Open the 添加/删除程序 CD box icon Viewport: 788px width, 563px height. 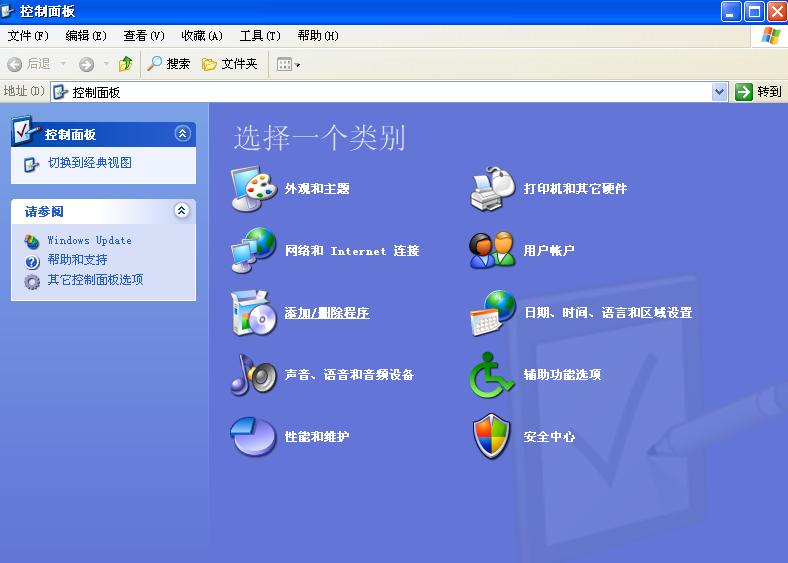(254, 313)
